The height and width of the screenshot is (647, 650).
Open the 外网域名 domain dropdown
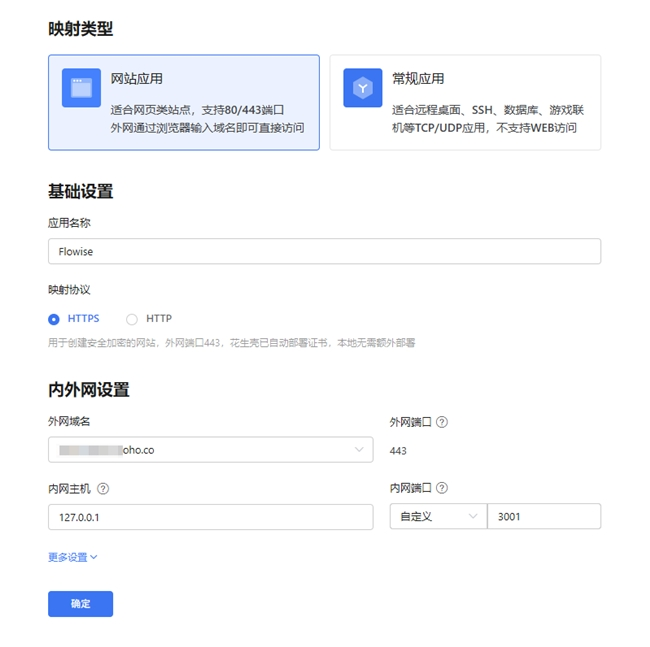click(210, 450)
